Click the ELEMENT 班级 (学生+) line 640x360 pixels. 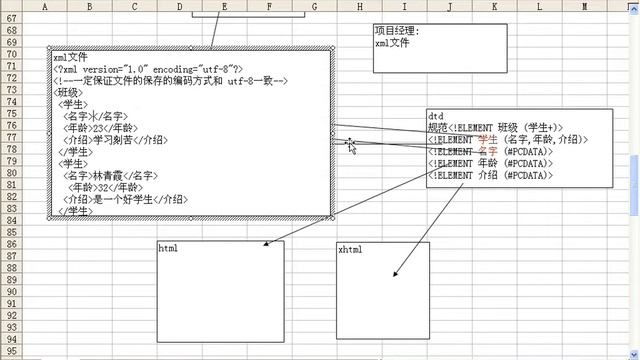pyautogui.click(x=506, y=128)
